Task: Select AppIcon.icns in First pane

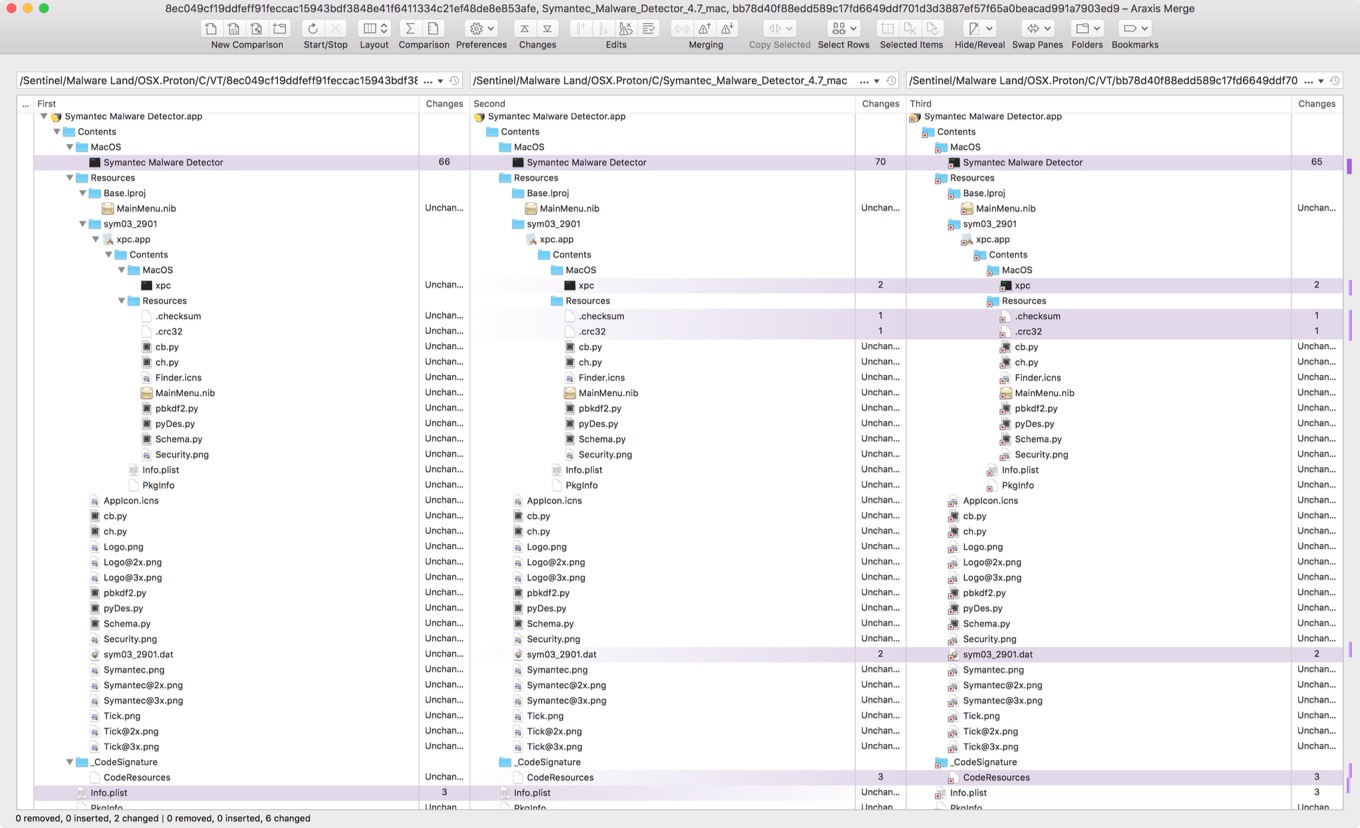Action: point(226,501)
